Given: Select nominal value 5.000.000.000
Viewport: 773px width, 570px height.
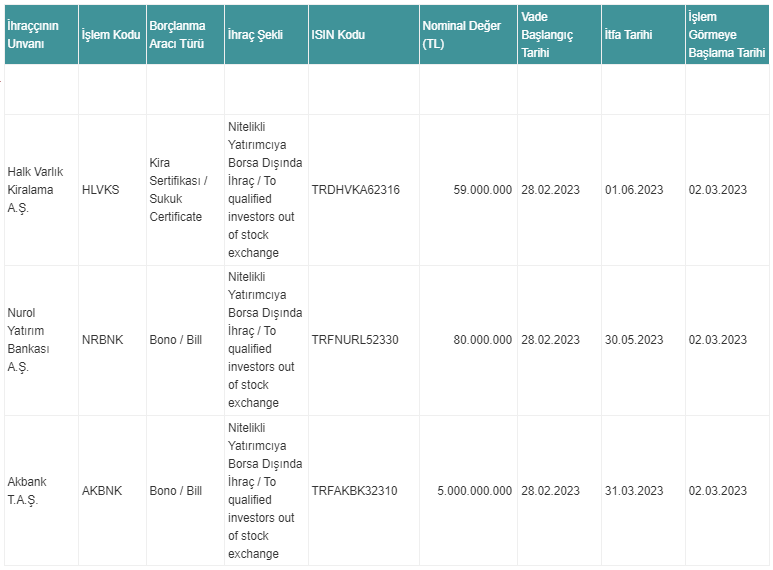Looking at the screenshot, I should pyautogui.click(x=475, y=491).
